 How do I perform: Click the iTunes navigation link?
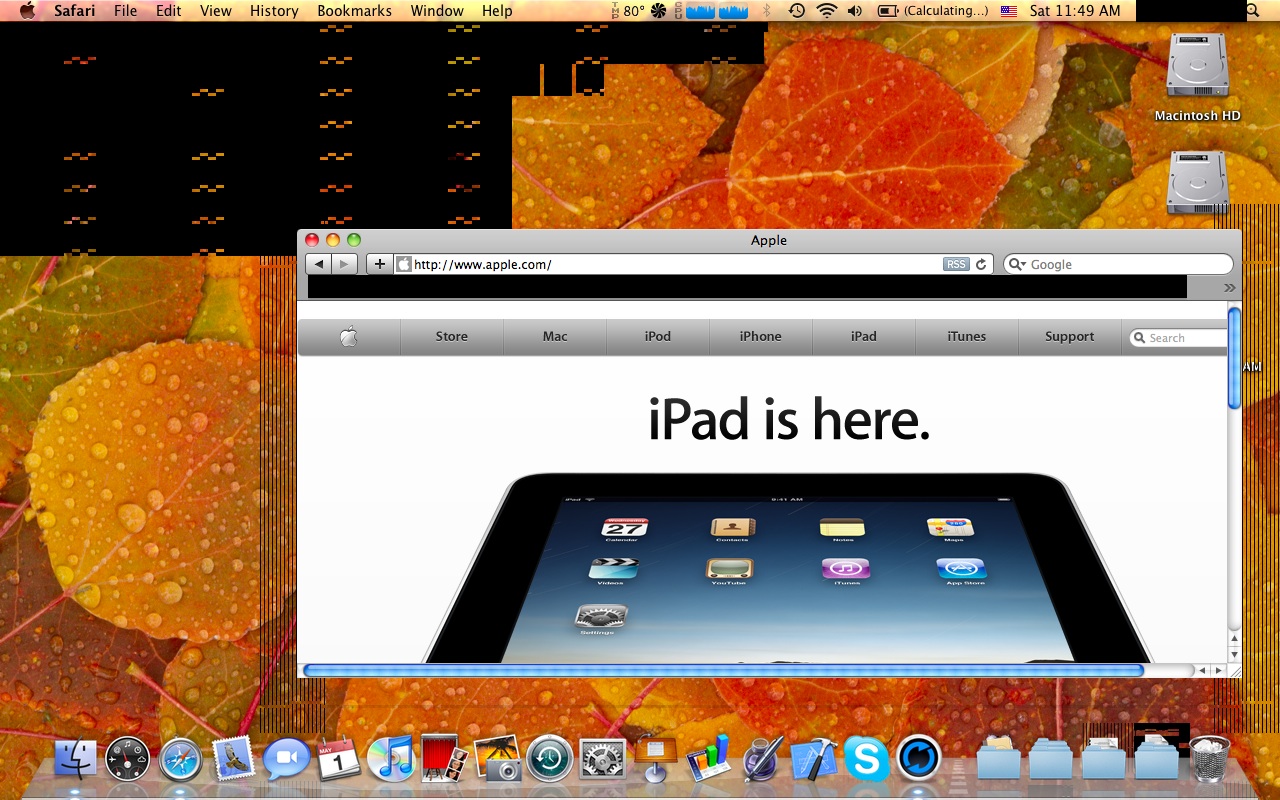[x=967, y=337]
